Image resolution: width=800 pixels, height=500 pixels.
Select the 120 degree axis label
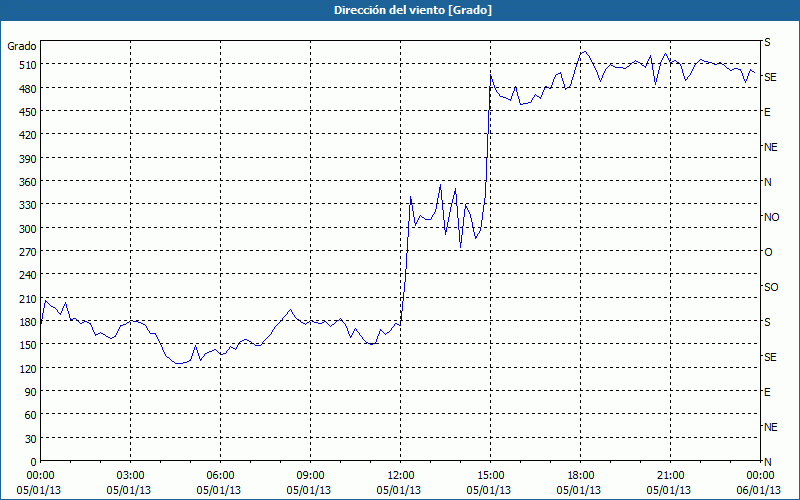[x=29, y=369]
